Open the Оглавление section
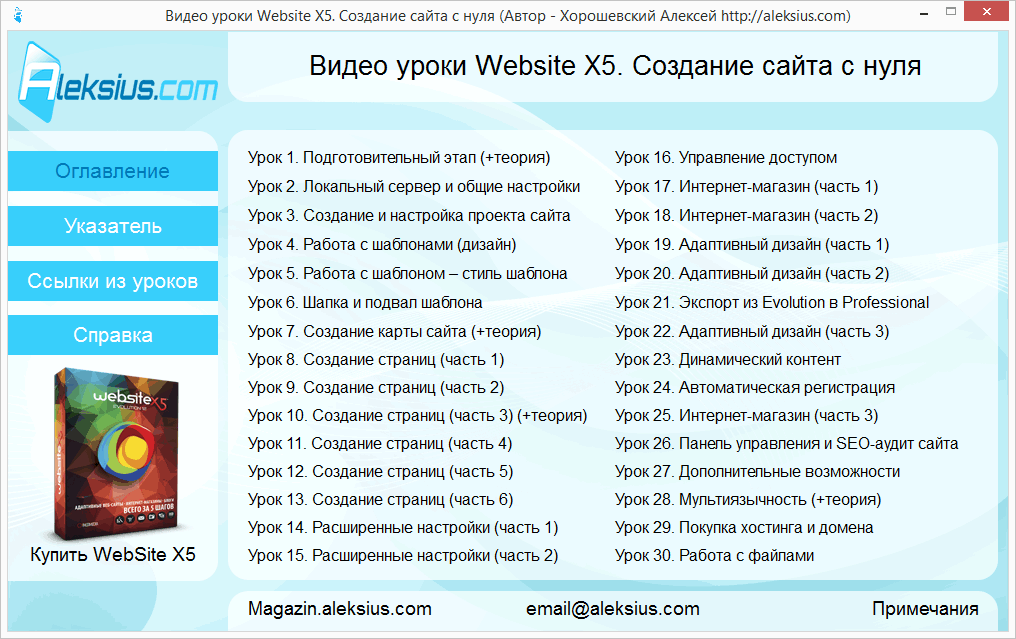Screen dimensions: 1016x639 point(112,171)
